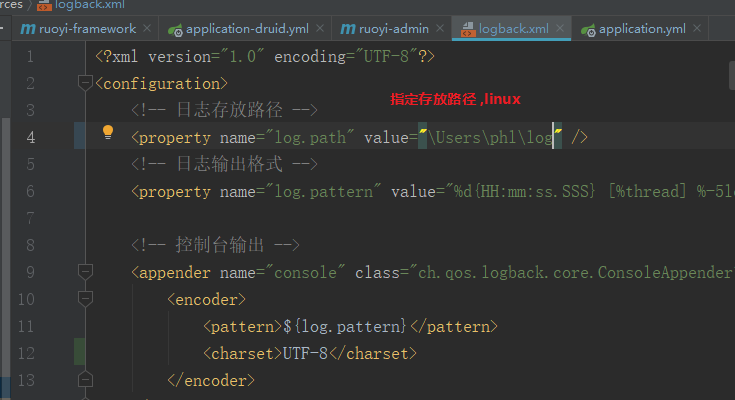Click the 日志存放路径 comment
The width and height of the screenshot is (735, 400).
pos(224,110)
